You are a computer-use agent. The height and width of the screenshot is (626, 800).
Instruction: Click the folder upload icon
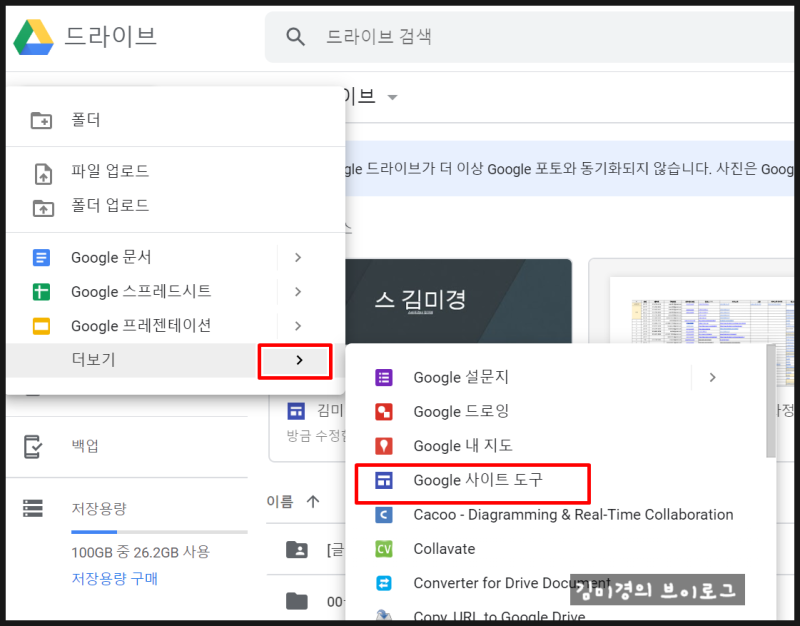coord(43,208)
